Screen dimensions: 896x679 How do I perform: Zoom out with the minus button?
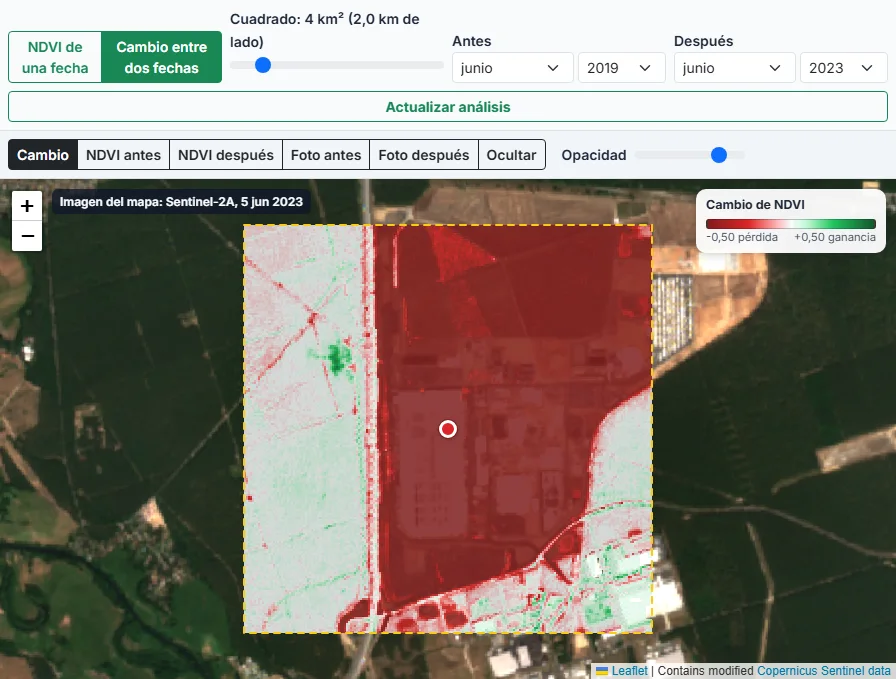27,236
